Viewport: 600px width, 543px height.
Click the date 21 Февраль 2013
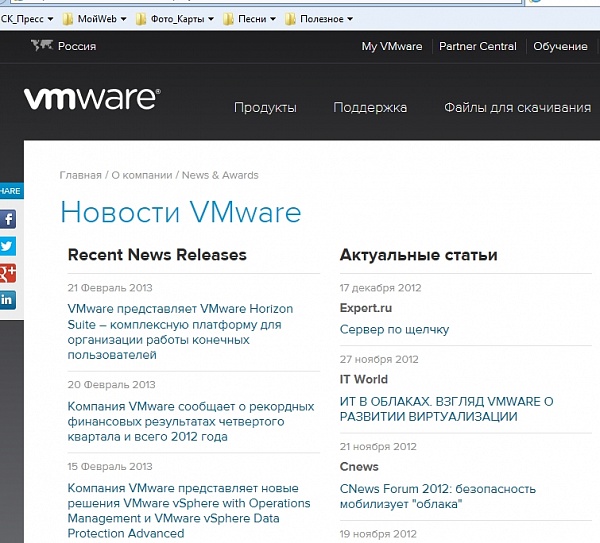click(x=110, y=288)
